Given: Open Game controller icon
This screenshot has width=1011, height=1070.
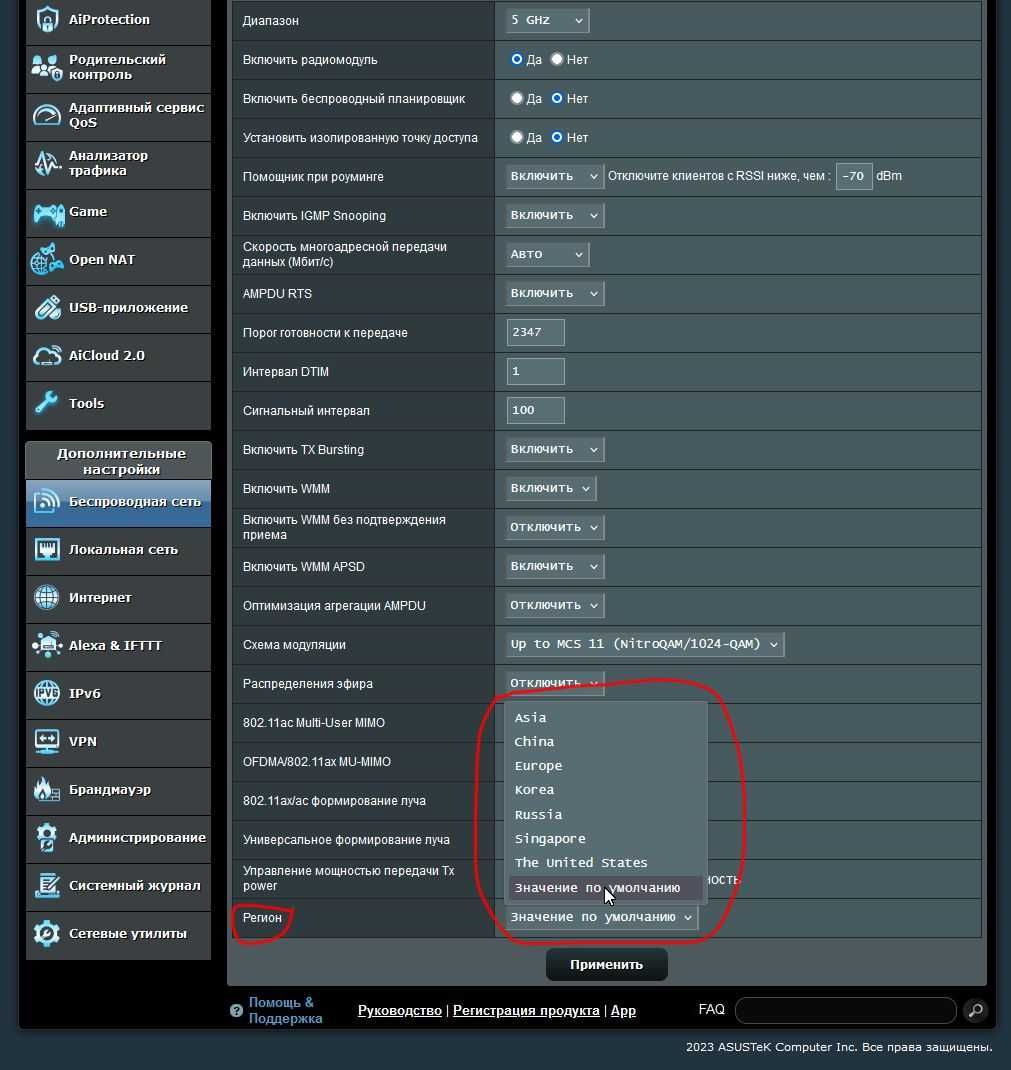Looking at the screenshot, I should (48, 213).
